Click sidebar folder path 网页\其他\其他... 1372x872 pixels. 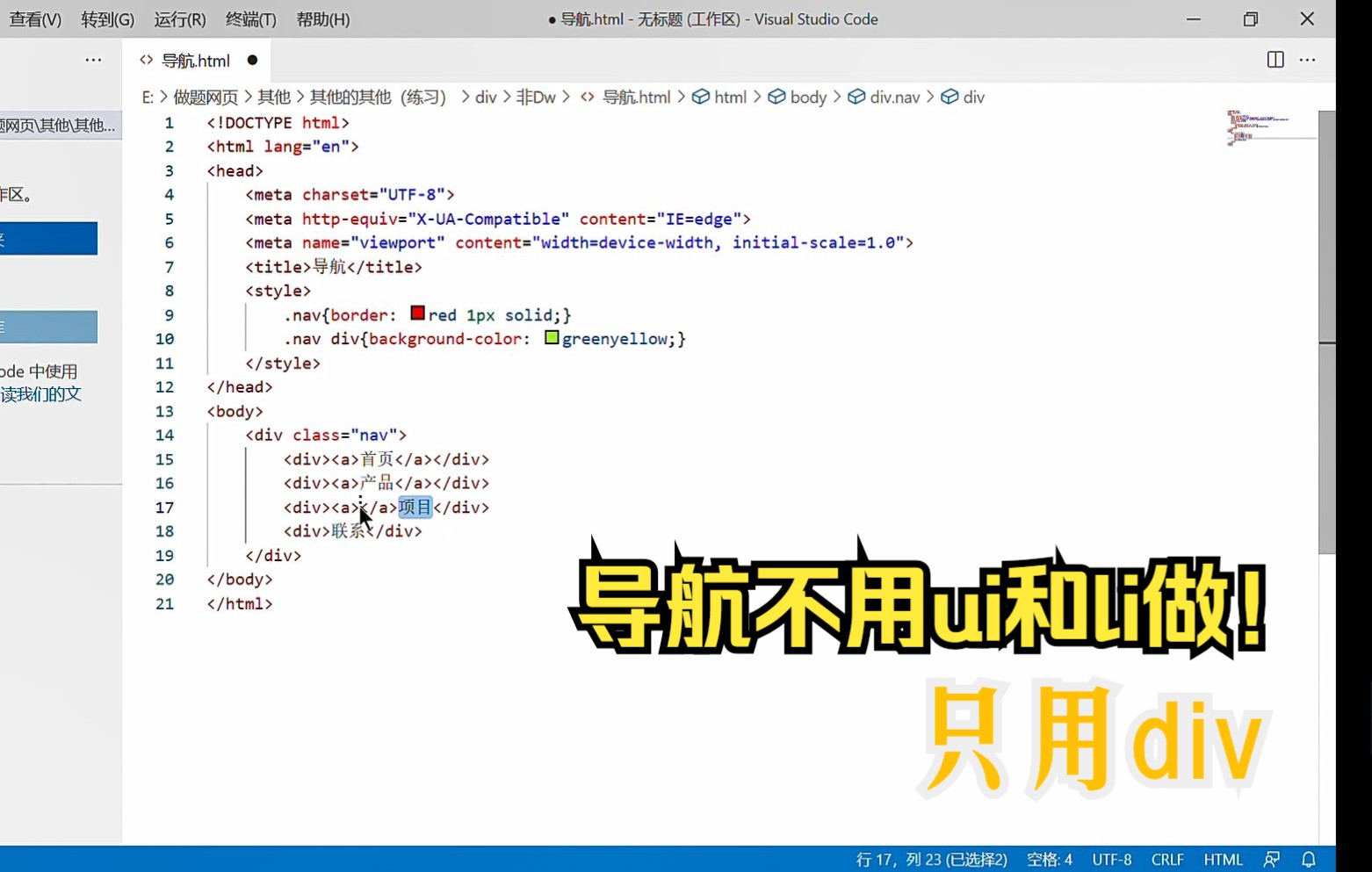(58, 126)
